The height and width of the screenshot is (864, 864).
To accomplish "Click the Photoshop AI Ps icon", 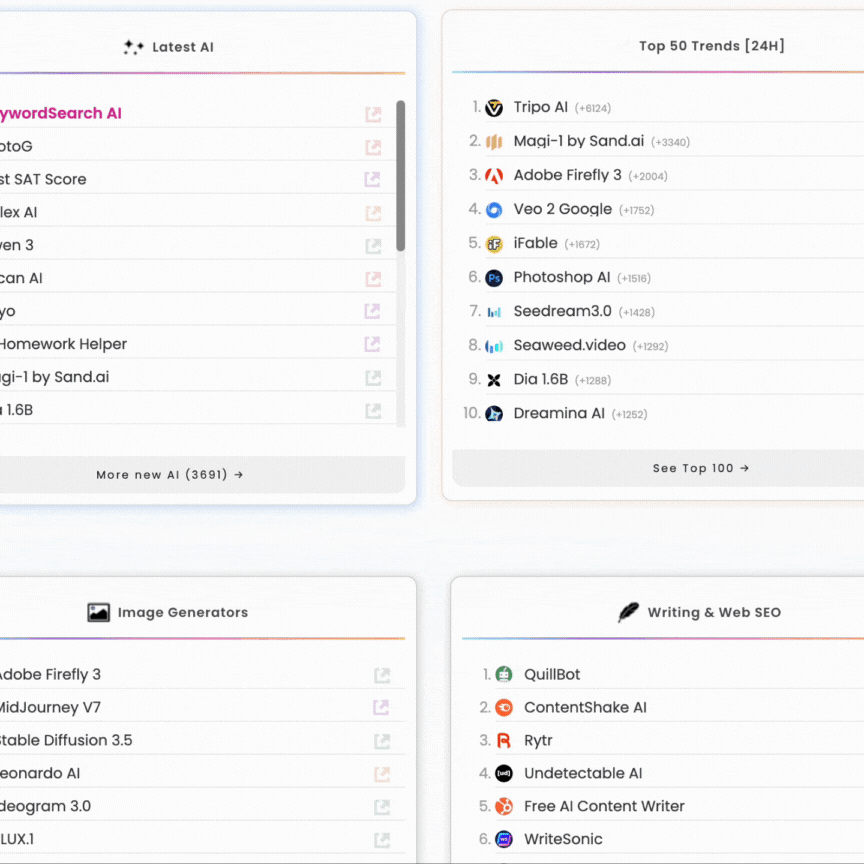I will (x=494, y=278).
